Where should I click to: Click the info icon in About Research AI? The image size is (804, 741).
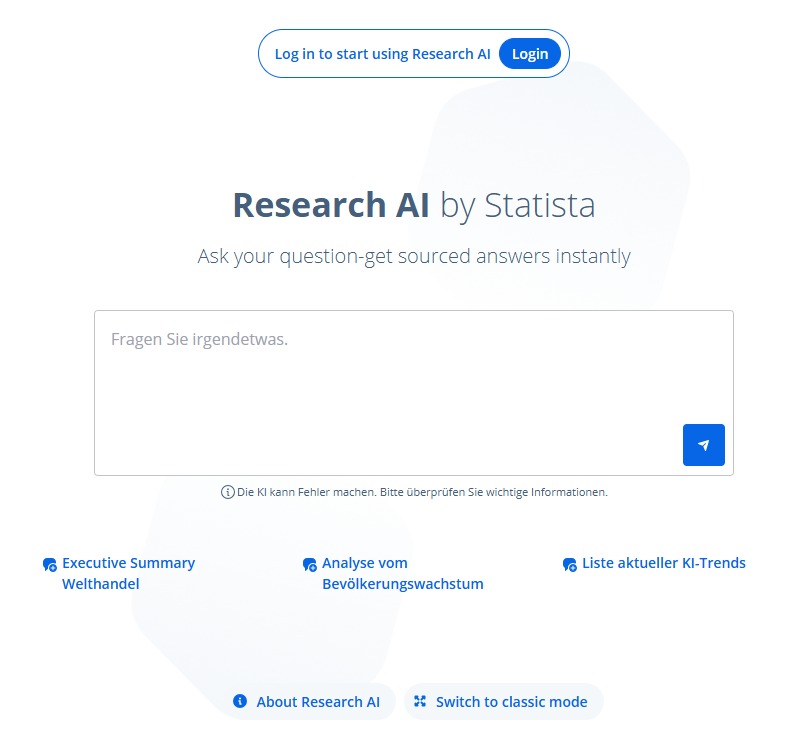pyautogui.click(x=240, y=702)
